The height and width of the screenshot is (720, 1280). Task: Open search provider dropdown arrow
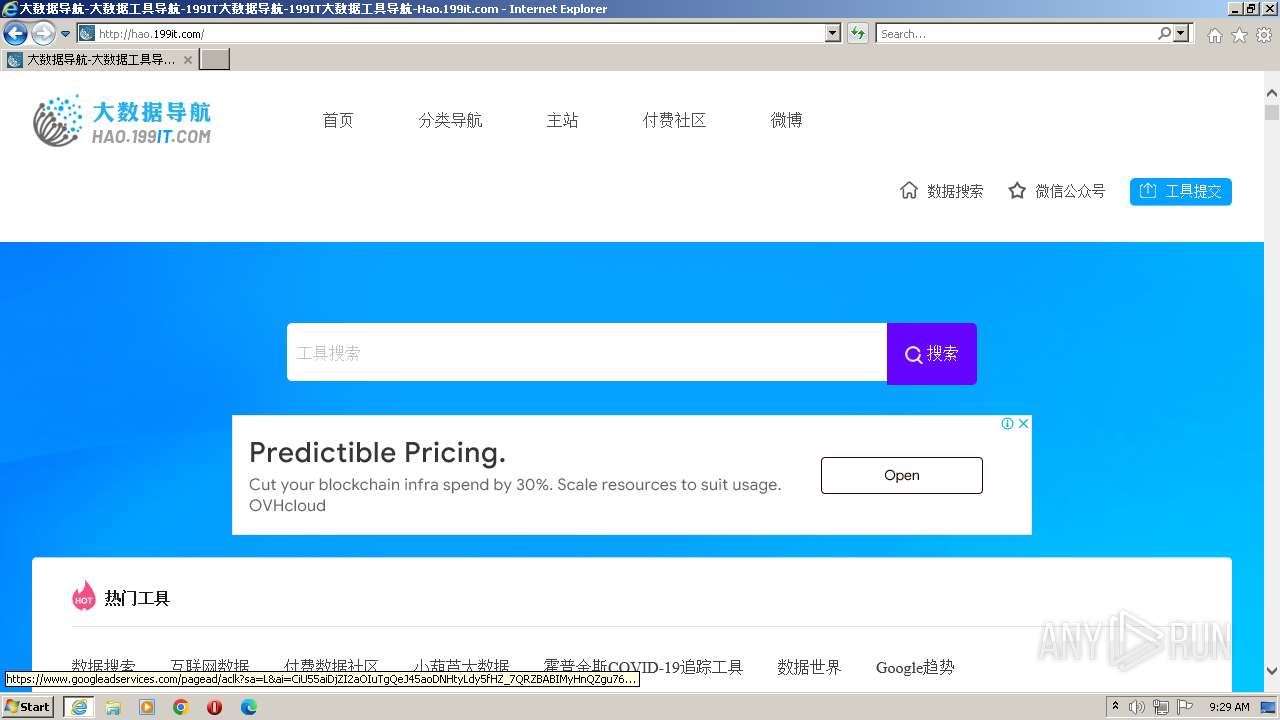pos(1182,33)
